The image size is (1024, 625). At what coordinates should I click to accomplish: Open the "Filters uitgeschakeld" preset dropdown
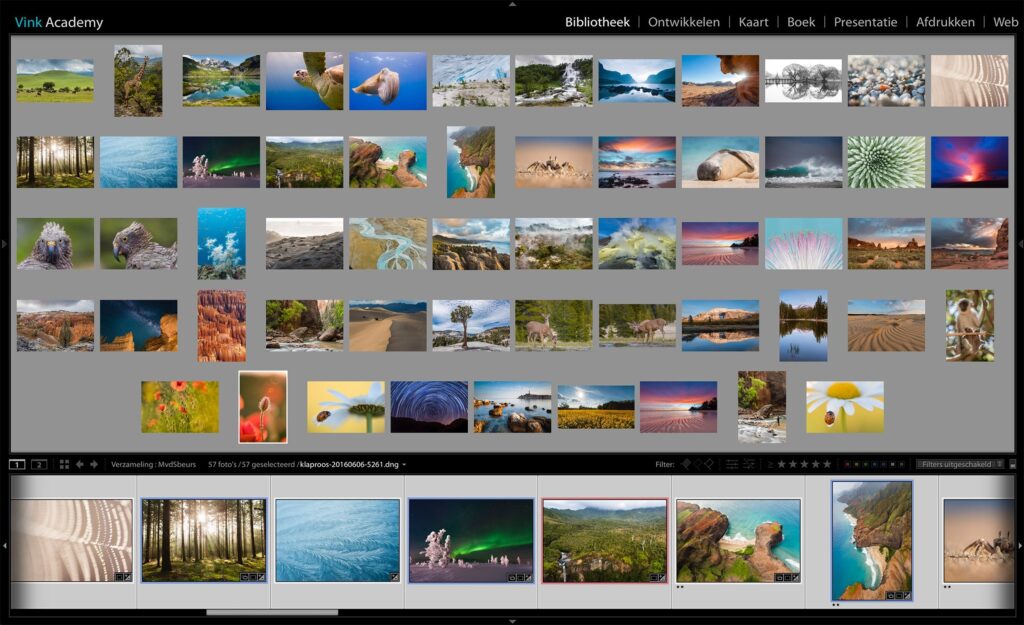tap(957, 464)
